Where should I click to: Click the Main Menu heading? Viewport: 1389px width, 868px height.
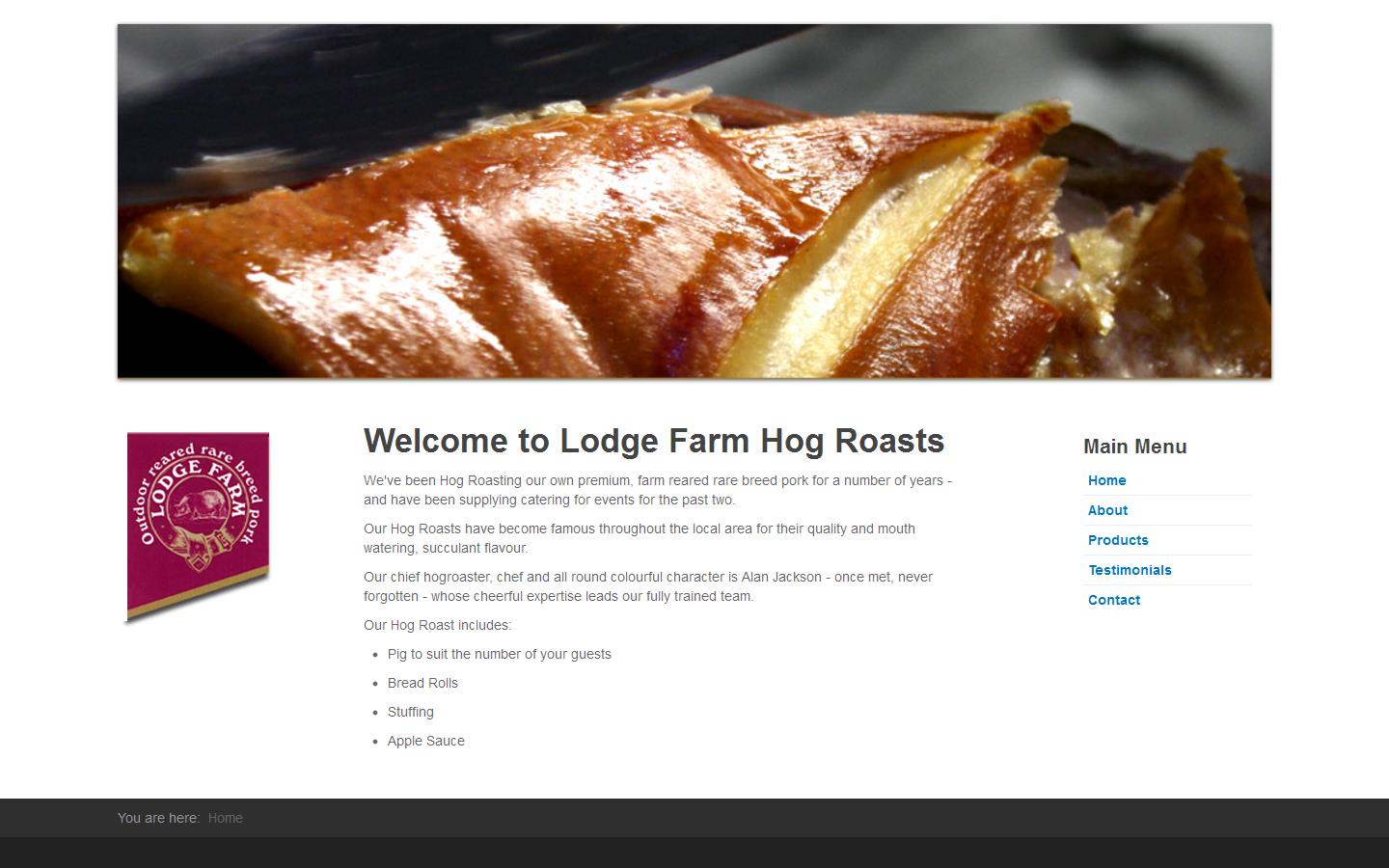pyautogui.click(x=1134, y=447)
